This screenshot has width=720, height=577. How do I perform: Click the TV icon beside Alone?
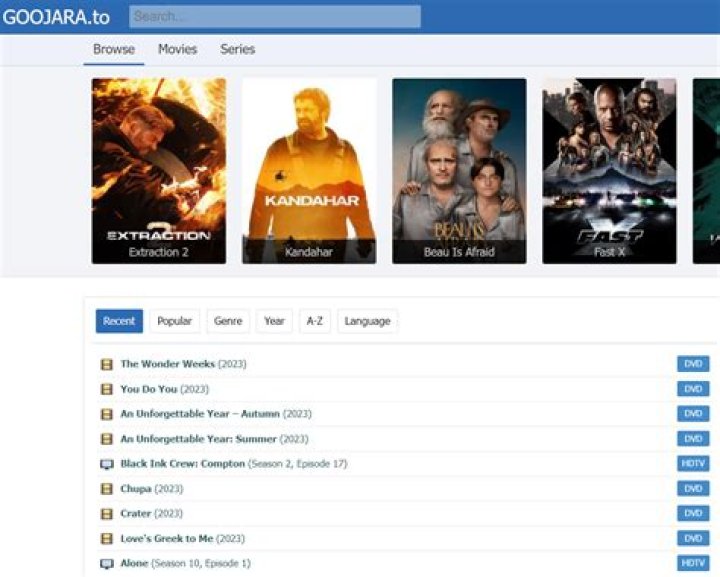(x=107, y=564)
